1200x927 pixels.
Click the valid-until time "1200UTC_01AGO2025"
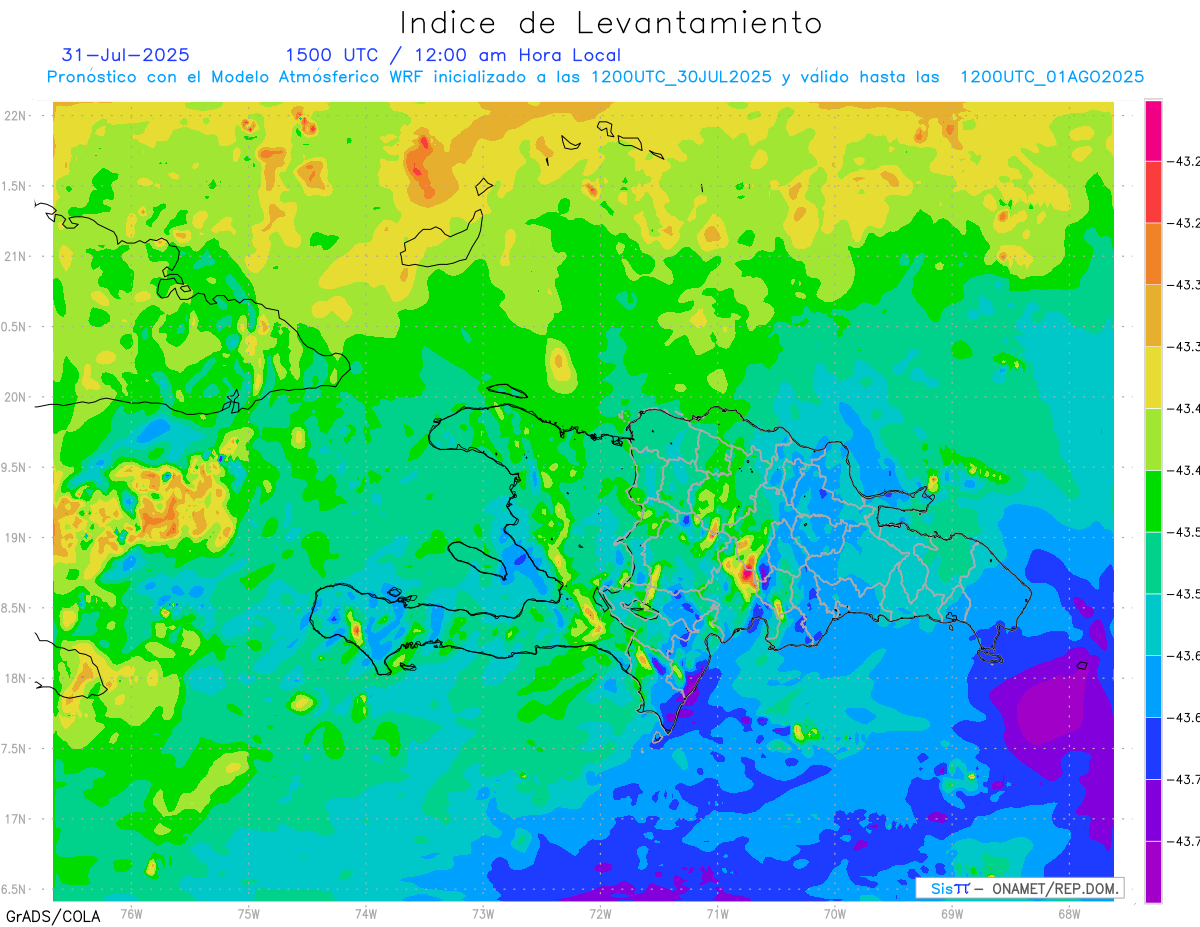(x=1052, y=77)
